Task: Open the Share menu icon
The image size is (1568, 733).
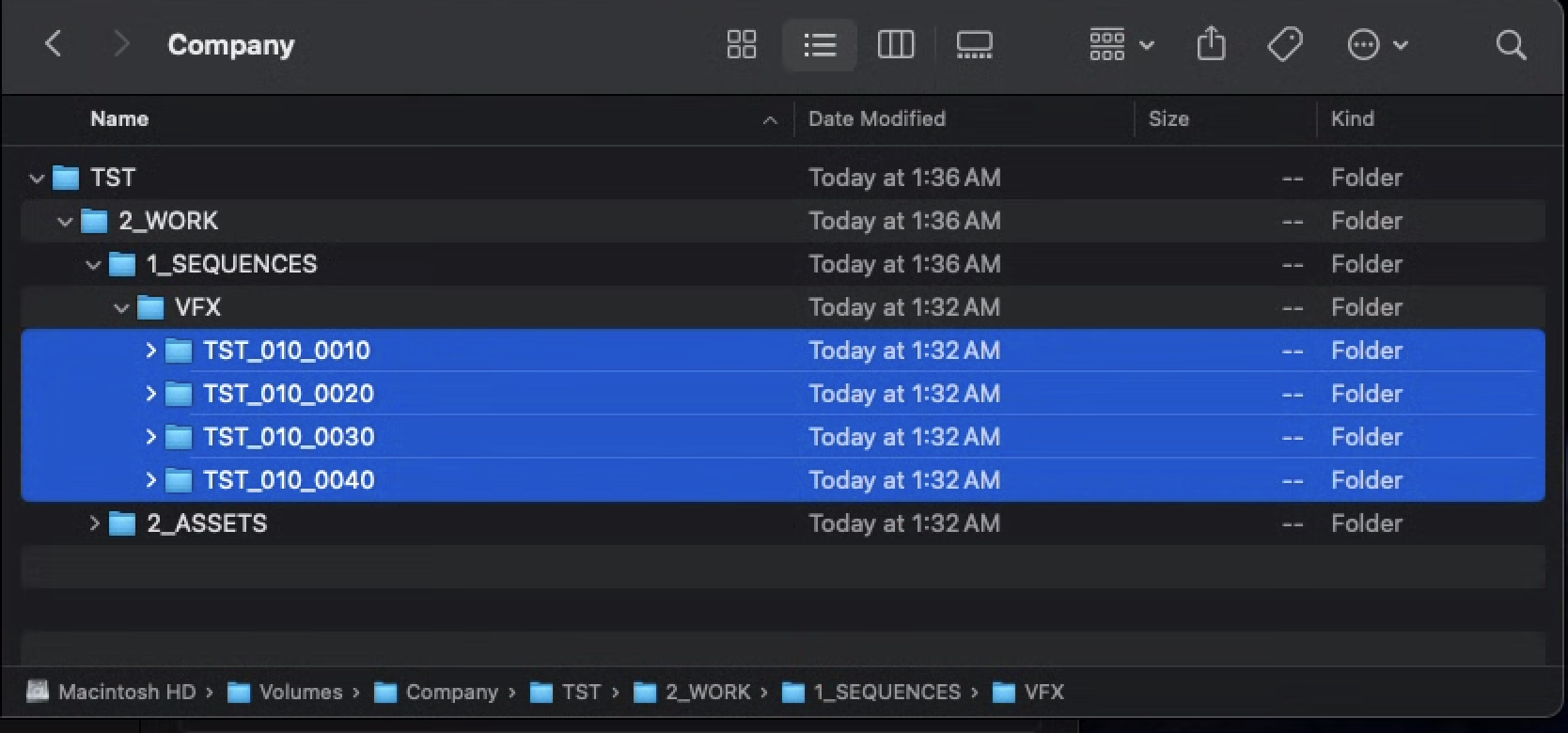Action: [x=1211, y=44]
